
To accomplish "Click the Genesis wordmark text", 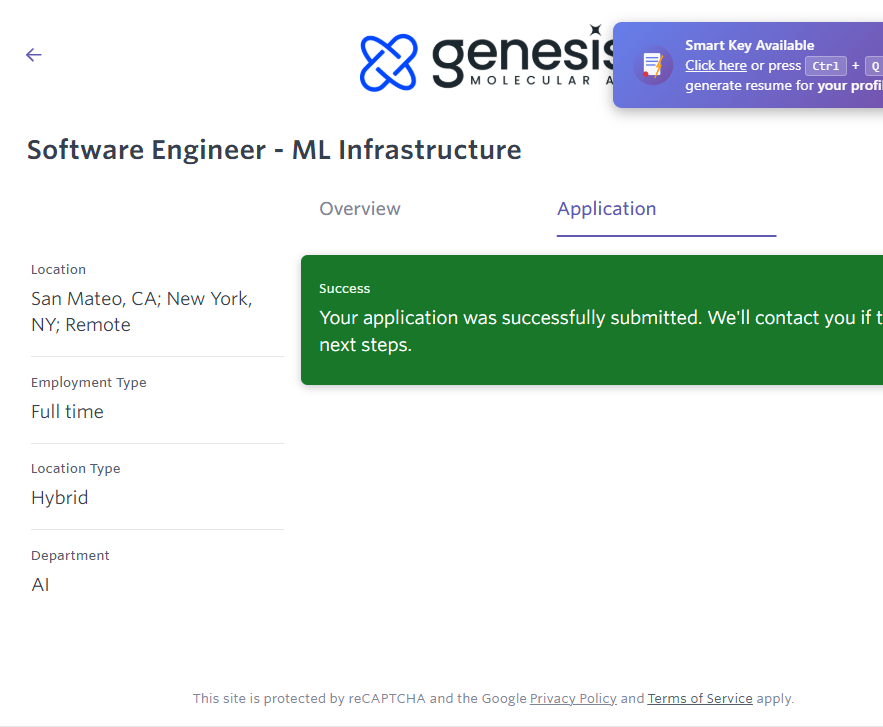I will tap(520, 58).
